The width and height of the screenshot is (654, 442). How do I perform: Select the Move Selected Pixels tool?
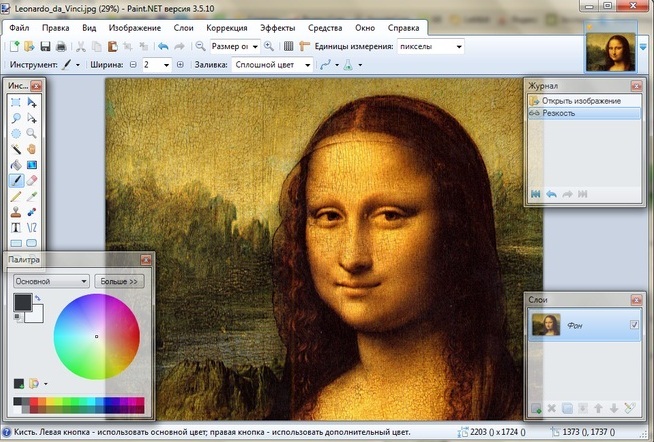(32, 103)
